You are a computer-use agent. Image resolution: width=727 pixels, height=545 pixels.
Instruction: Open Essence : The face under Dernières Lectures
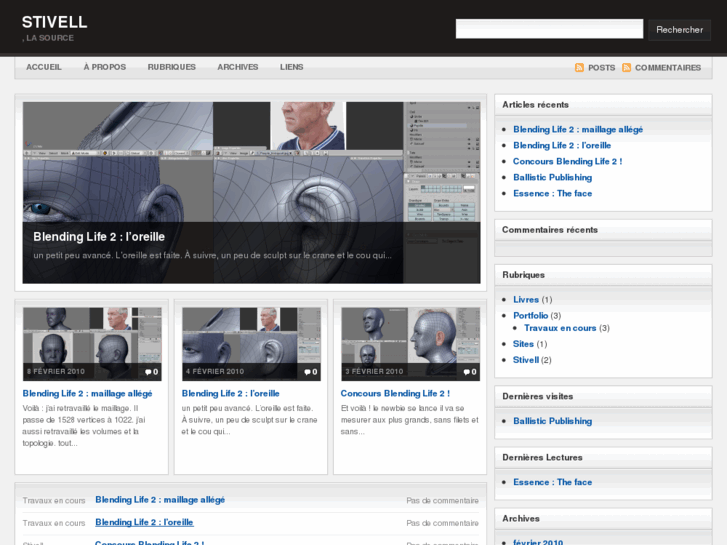(552, 482)
